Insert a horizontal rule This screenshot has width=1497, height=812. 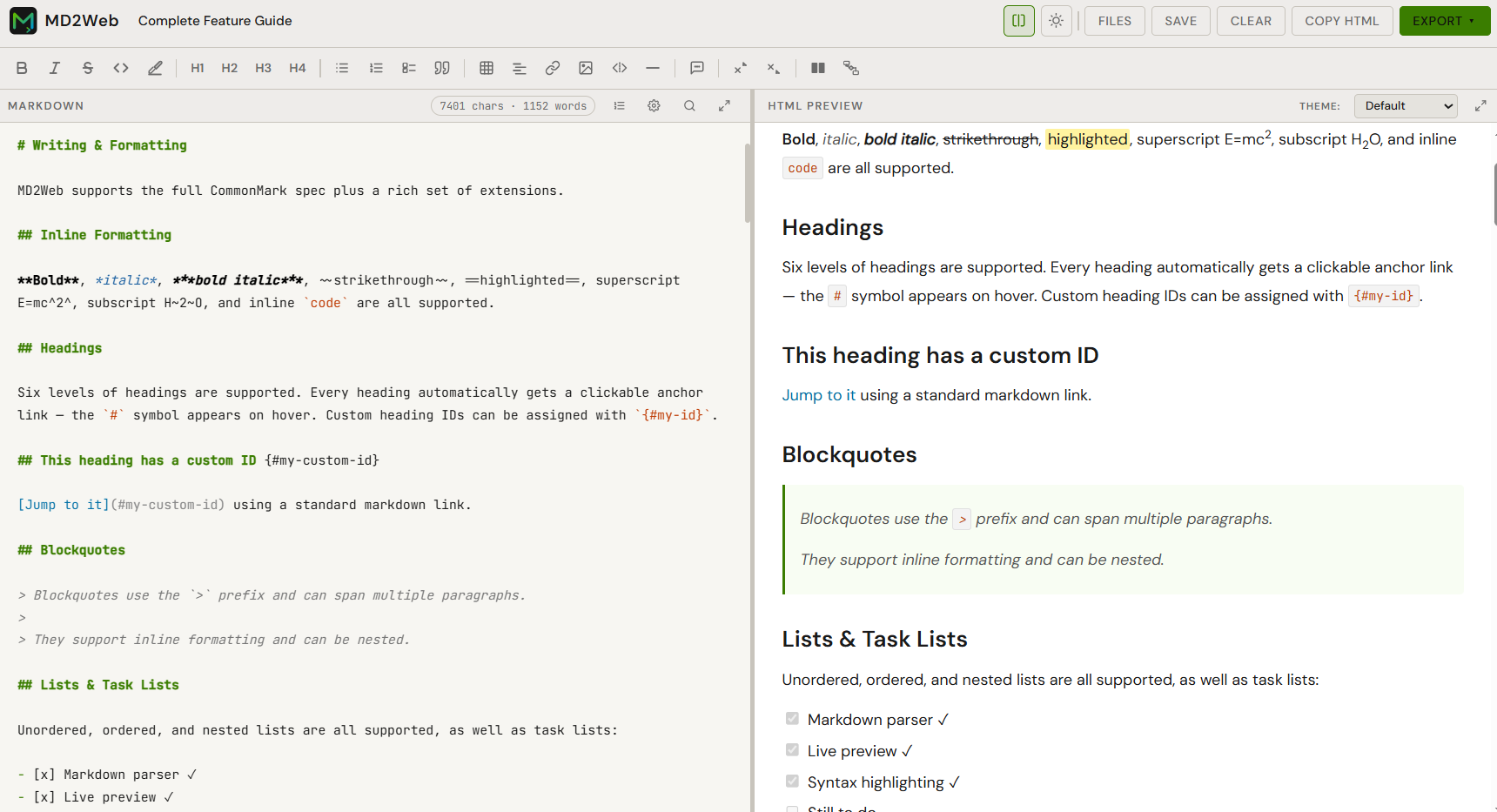[x=653, y=67]
